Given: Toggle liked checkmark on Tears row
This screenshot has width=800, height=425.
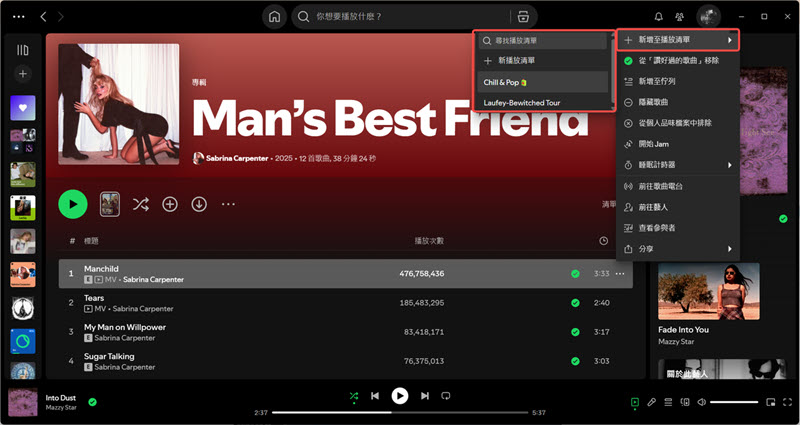Looking at the screenshot, I should coord(576,303).
